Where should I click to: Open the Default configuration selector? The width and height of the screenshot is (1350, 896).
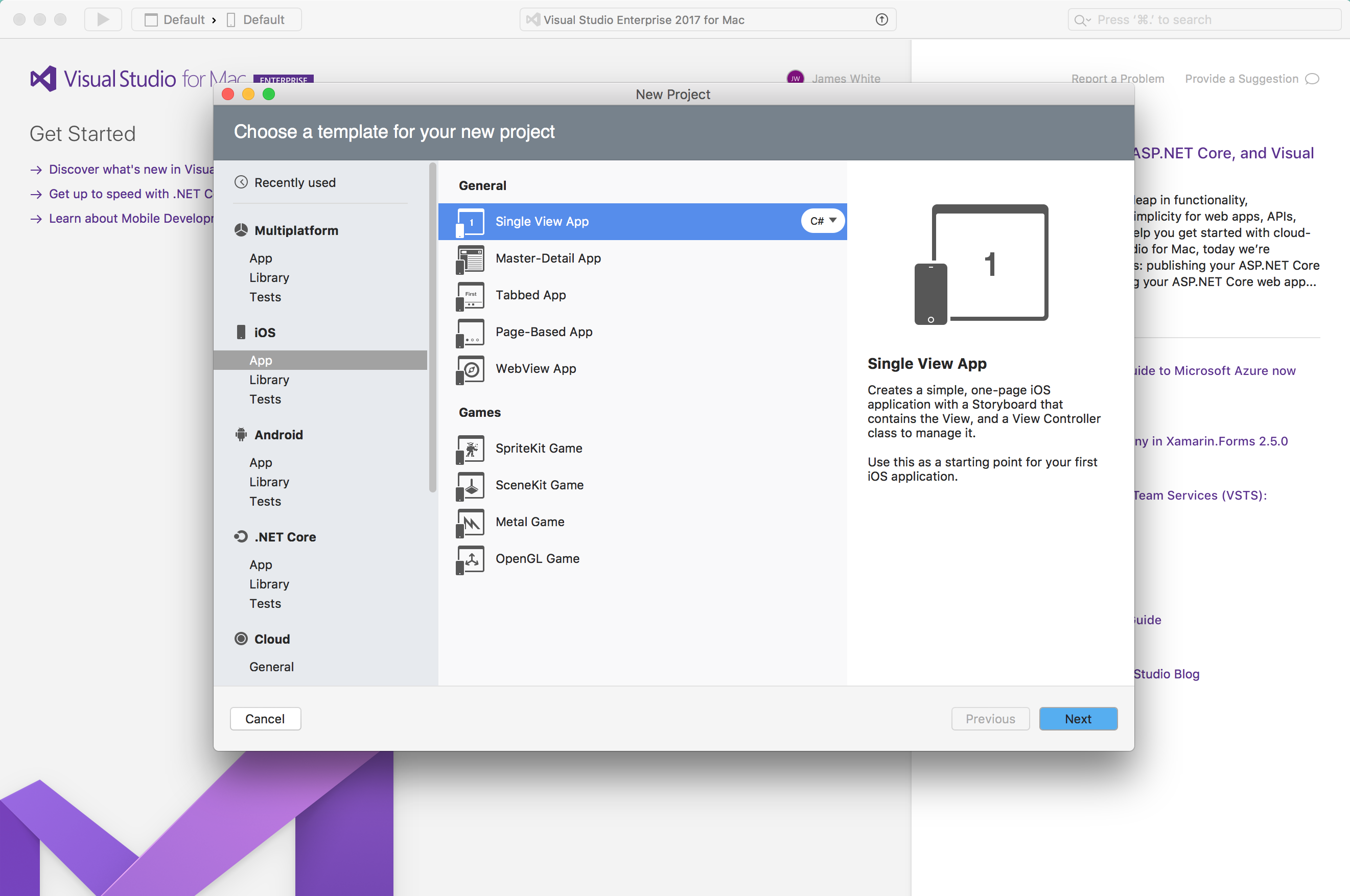point(175,19)
